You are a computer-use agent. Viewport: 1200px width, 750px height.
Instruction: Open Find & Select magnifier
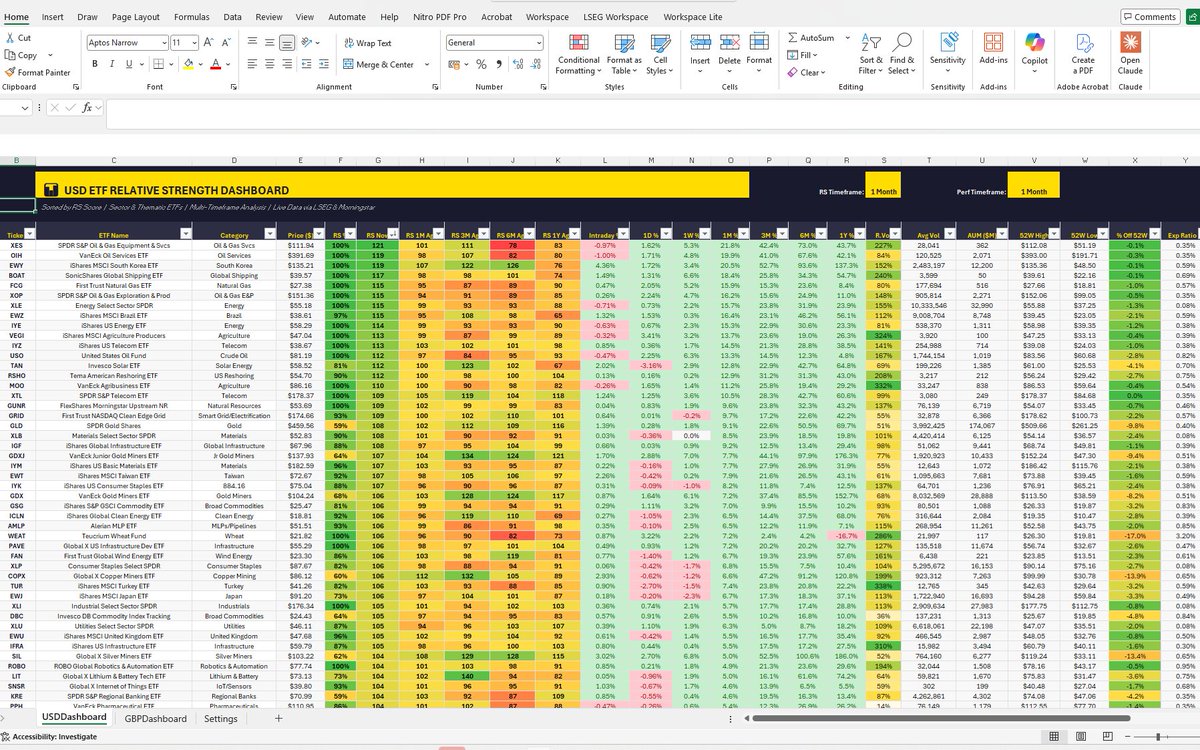[902, 53]
